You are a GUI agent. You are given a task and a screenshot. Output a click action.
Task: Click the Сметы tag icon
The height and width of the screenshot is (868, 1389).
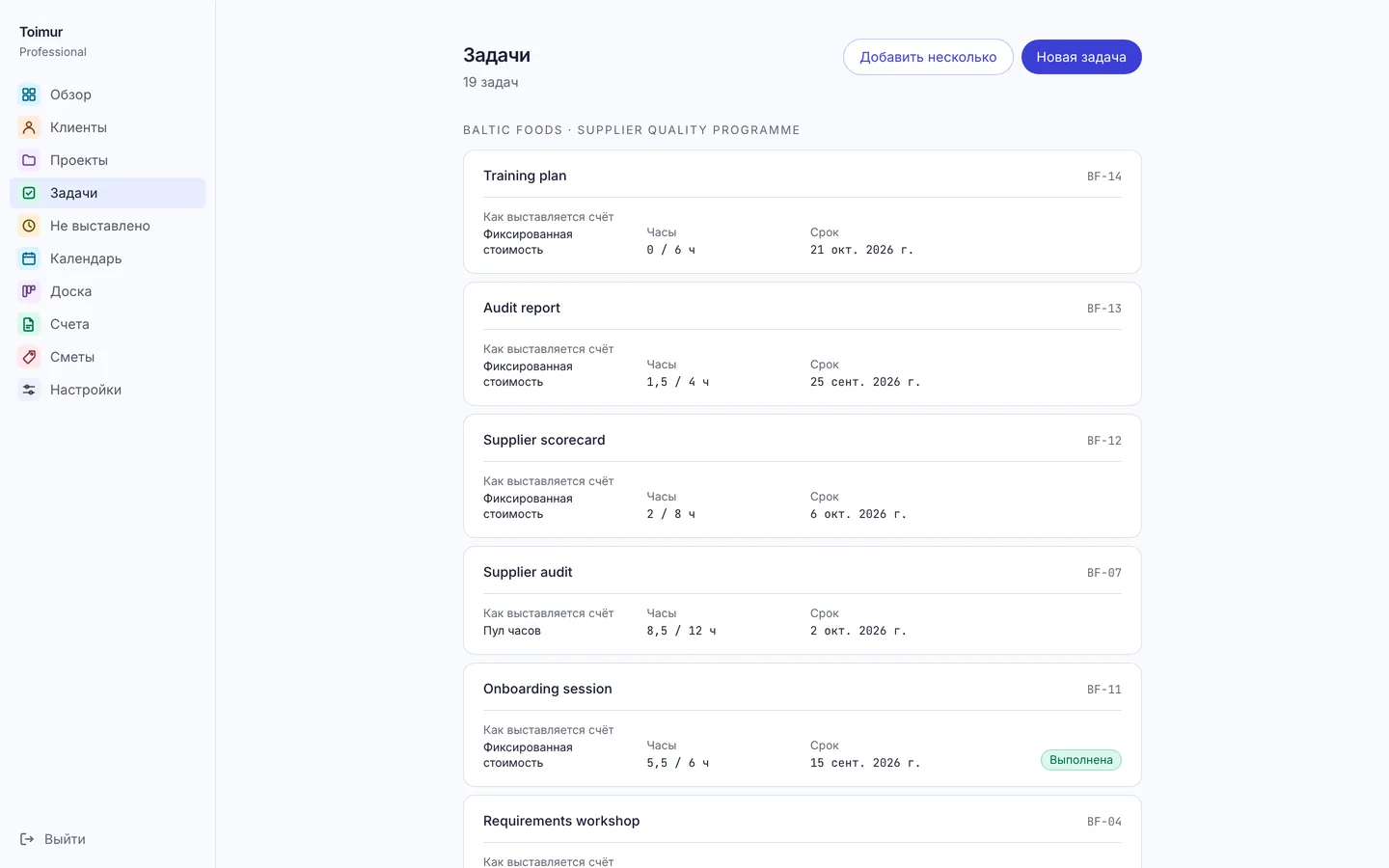coord(29,357)
